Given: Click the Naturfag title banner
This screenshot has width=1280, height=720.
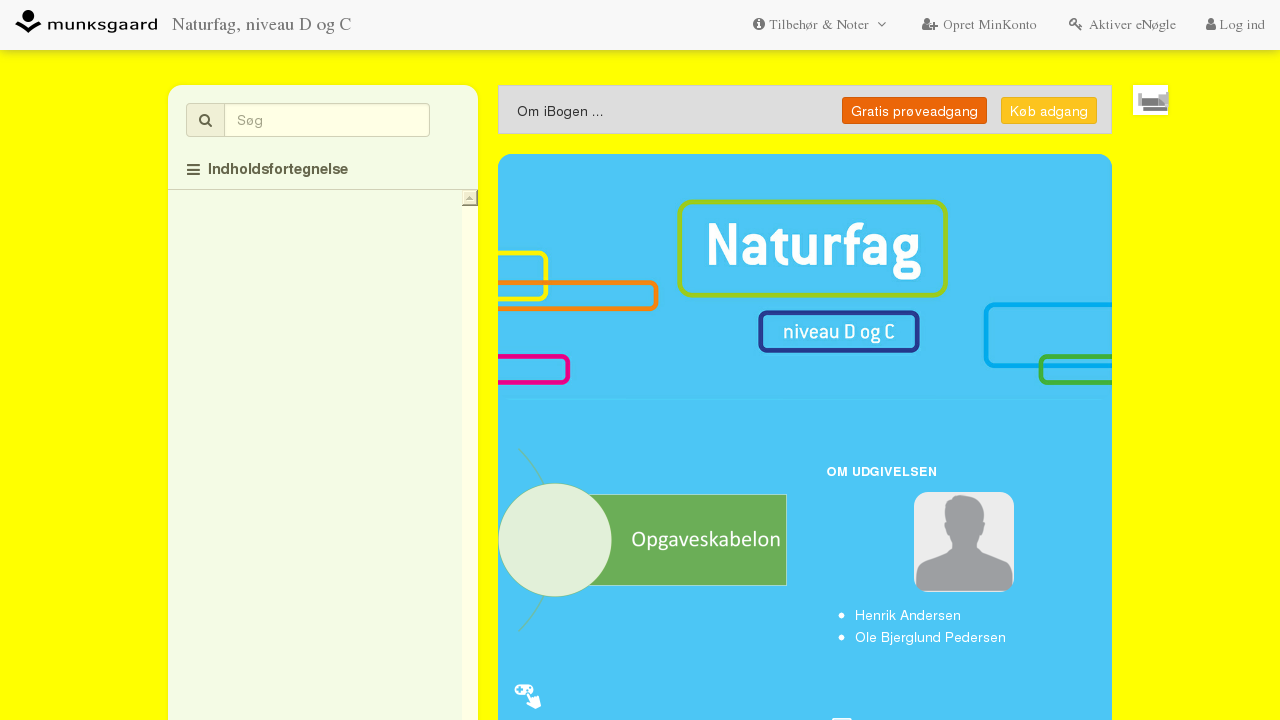Looking at the screenshot, I should click(x=812, y=248).
